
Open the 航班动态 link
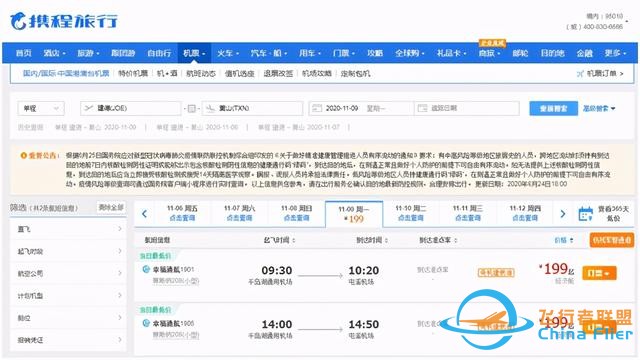(x=200, y=74)
